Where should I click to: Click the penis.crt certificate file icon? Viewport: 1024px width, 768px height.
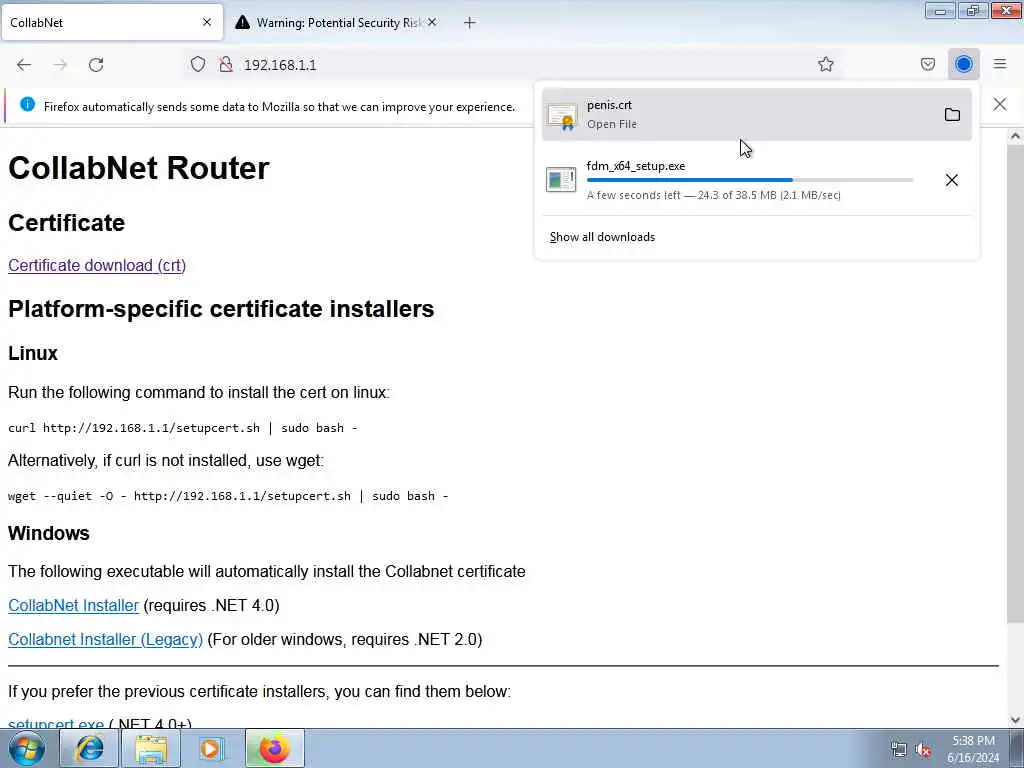562,116
